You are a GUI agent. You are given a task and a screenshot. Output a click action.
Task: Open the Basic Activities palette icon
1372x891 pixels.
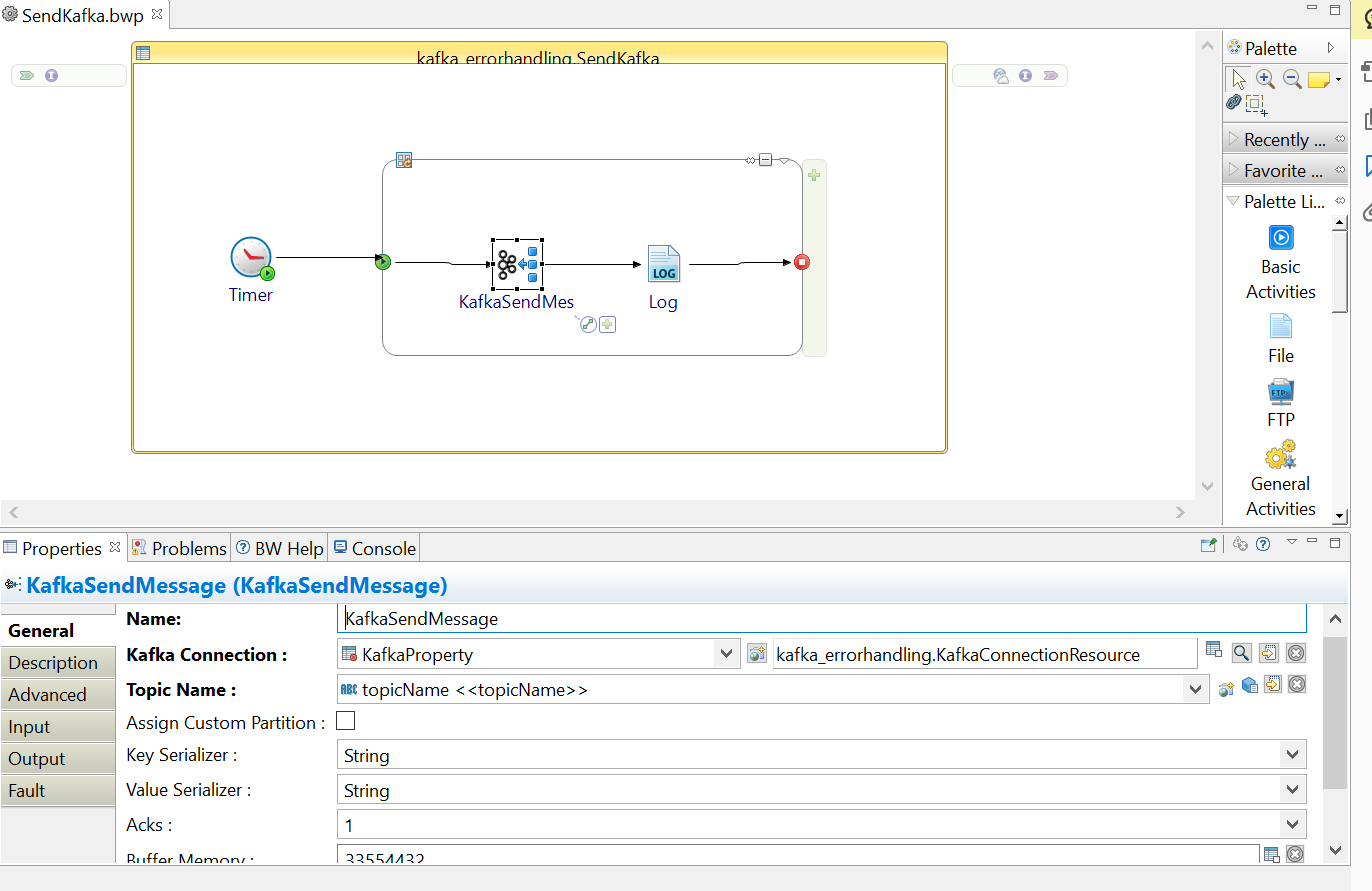(1280, 238)
